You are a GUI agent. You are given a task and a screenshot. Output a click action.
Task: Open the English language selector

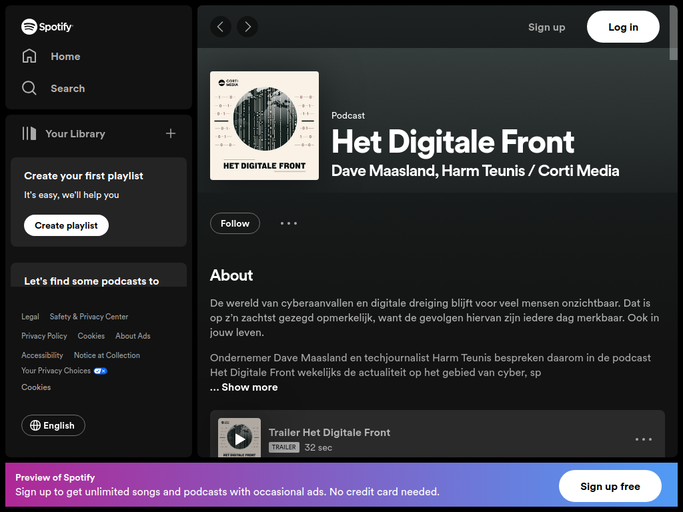point(53,425)
